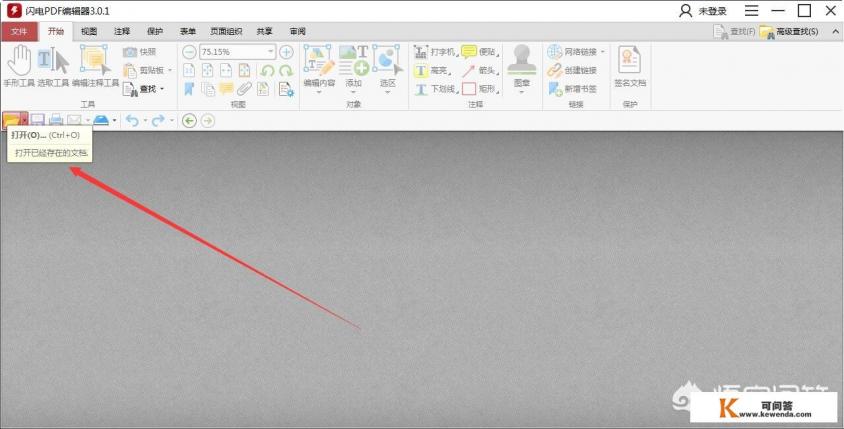
Task: Click the zoom in plus button
Action: [286, 52]
